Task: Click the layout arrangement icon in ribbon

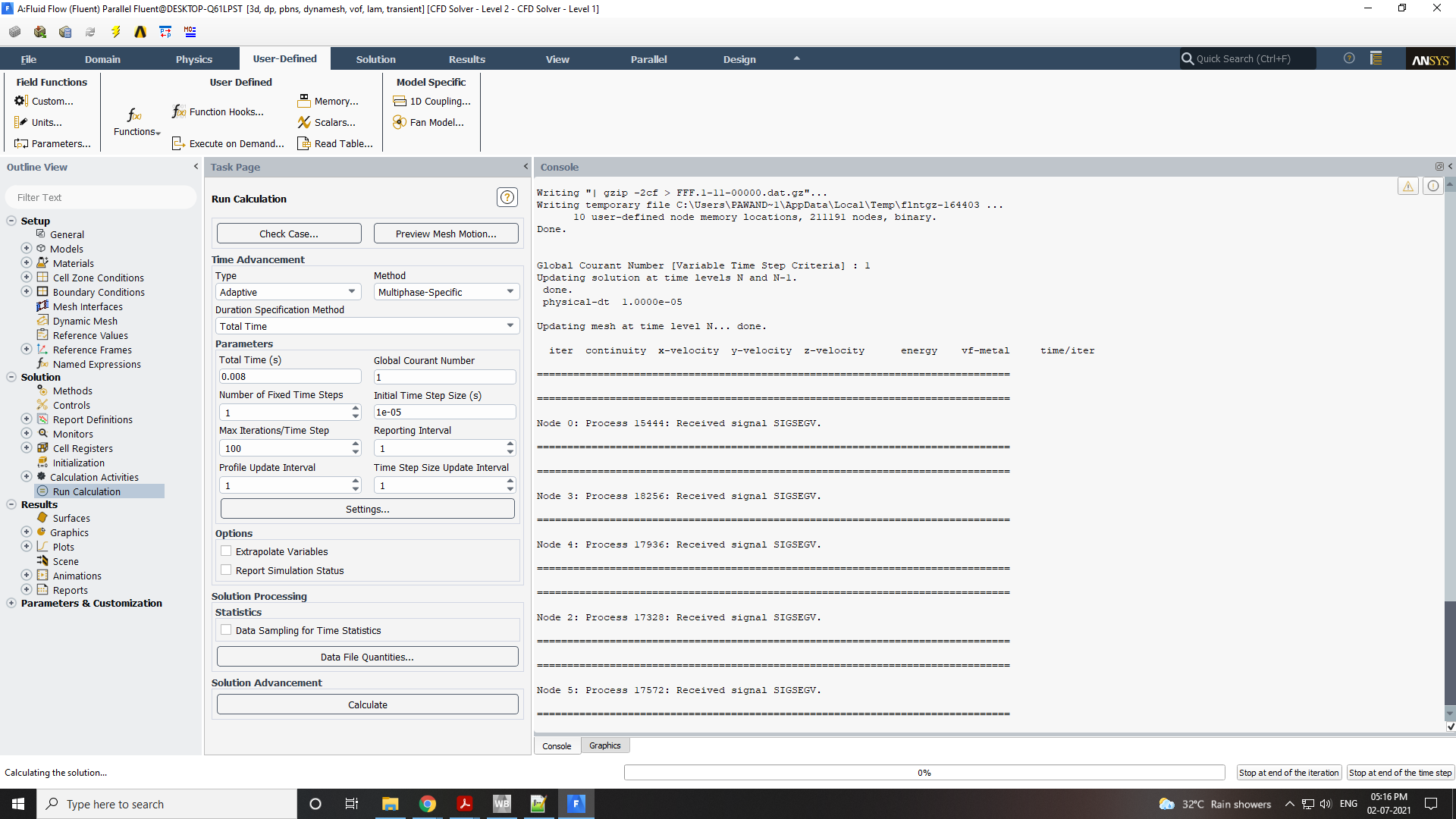Action: (1376, 58)
